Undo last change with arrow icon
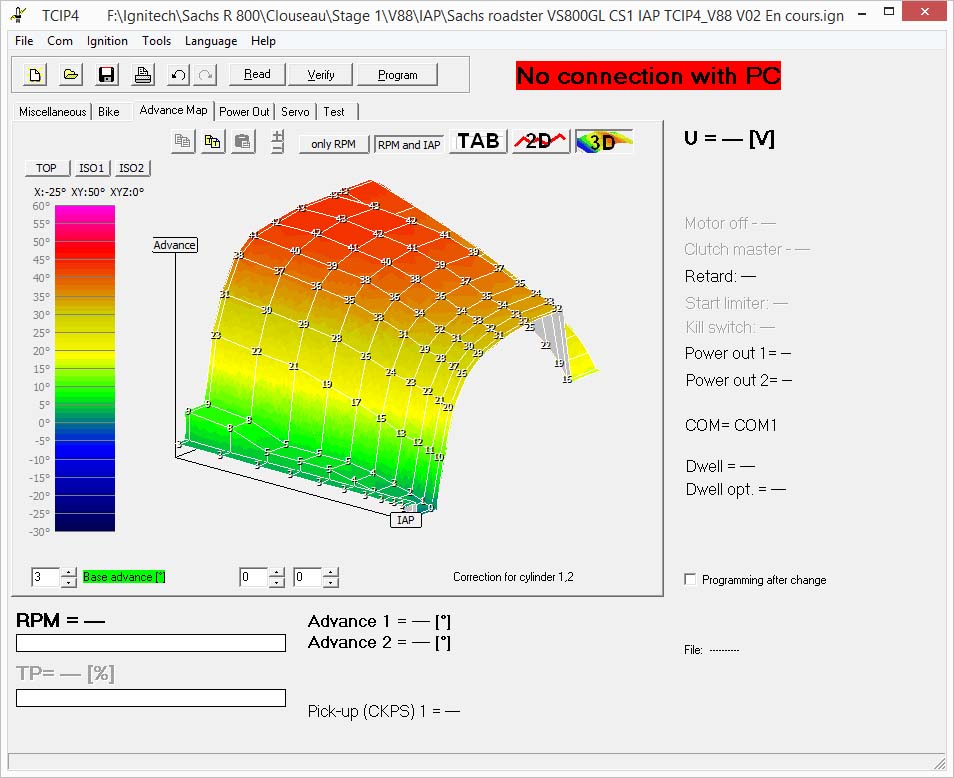This screenshot has height=778, width=954. [x=178, y=75]
